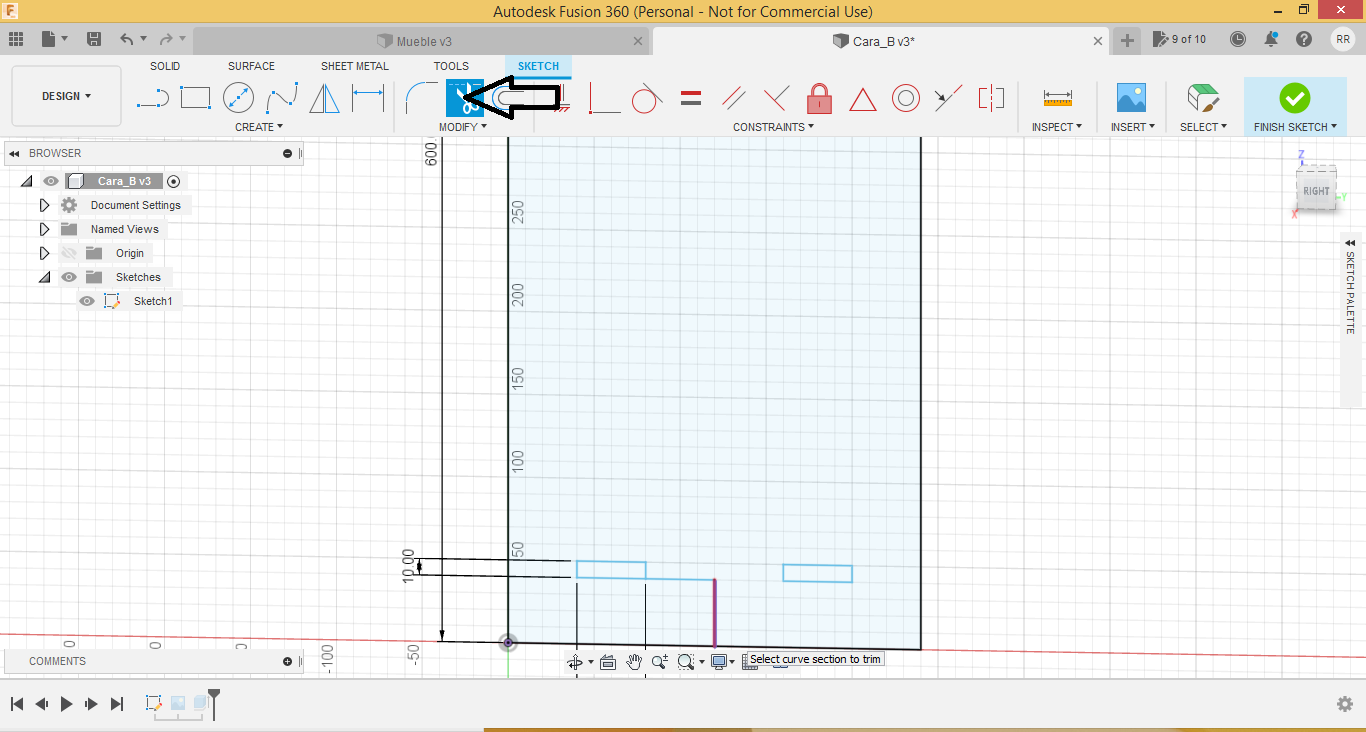The width and height of the screenshot is (1366, 732).
Task: Apply the Perpendicular constraint
Action: click(776, 98)
